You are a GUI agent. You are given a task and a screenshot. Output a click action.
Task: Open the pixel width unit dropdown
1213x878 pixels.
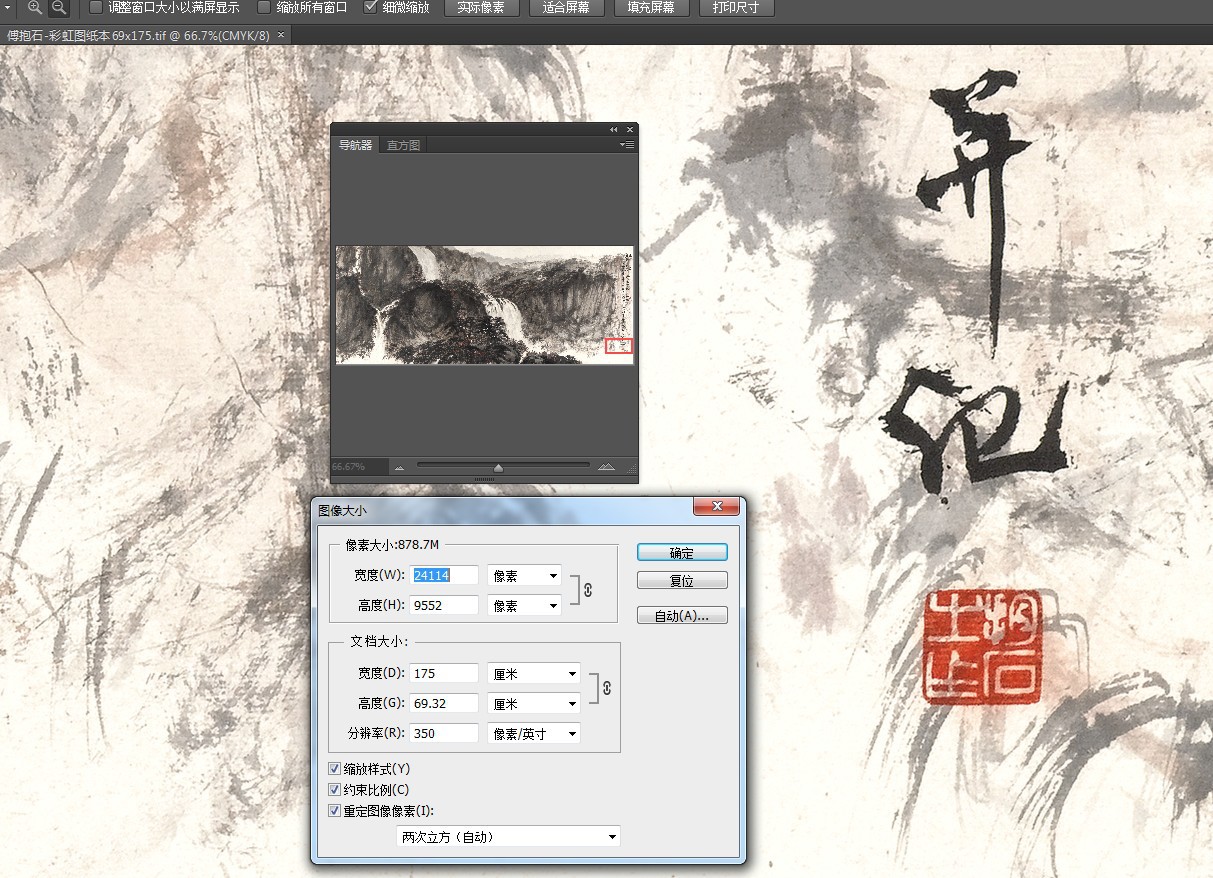click(x=524, y=575)
